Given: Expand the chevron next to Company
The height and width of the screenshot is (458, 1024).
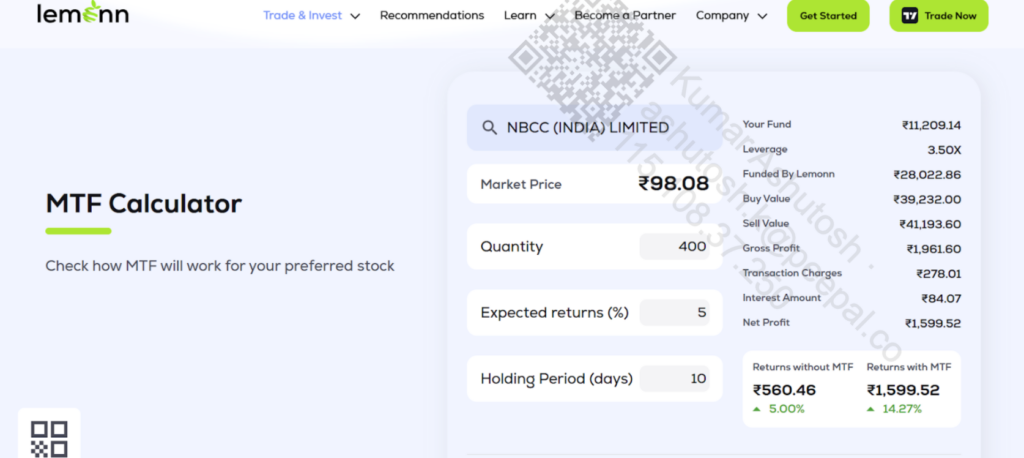Looking at the screenshot, I should 762,16.
